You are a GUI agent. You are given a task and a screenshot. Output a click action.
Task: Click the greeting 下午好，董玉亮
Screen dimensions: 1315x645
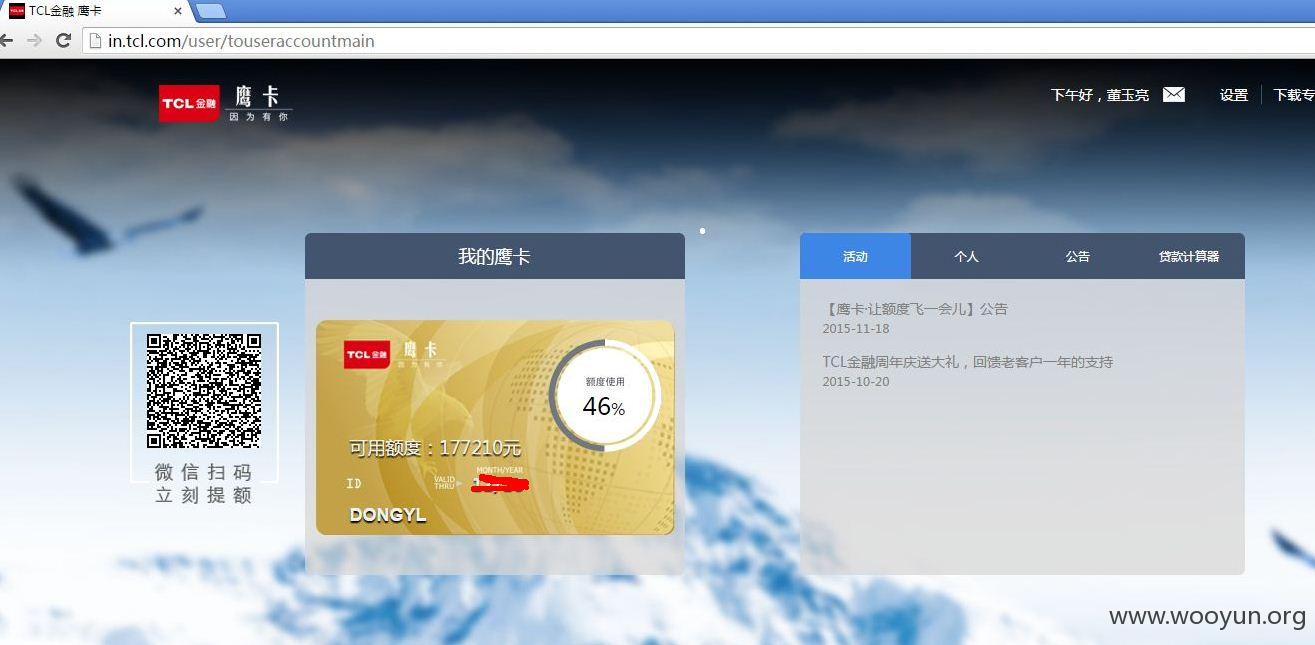1100,95
